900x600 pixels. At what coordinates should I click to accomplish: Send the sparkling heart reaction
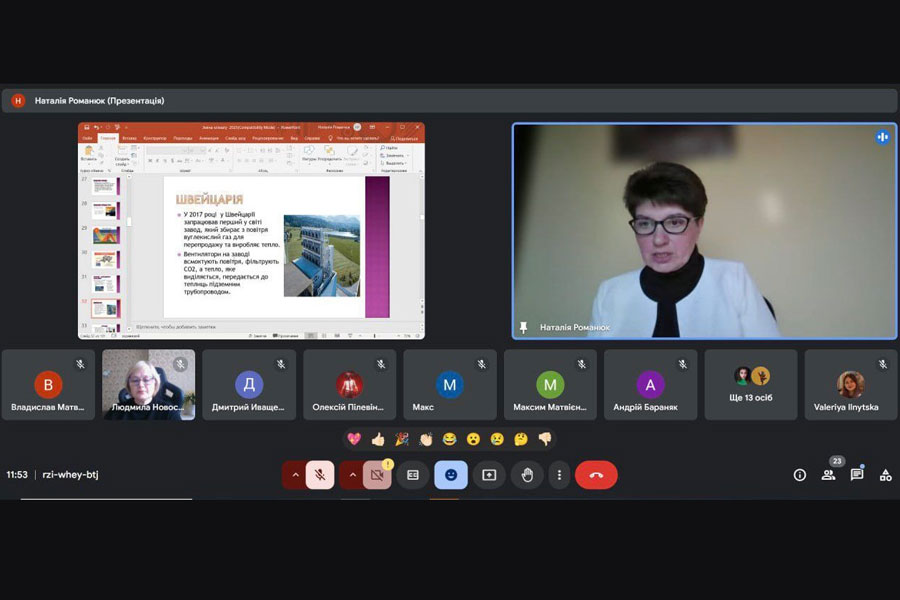point(354,439)
